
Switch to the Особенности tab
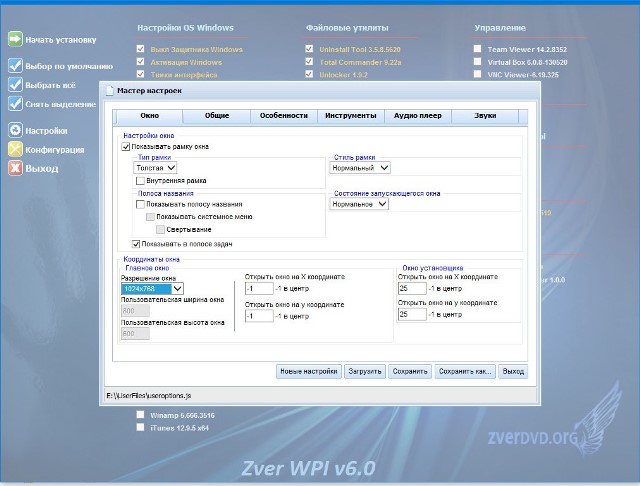[284, 116]
